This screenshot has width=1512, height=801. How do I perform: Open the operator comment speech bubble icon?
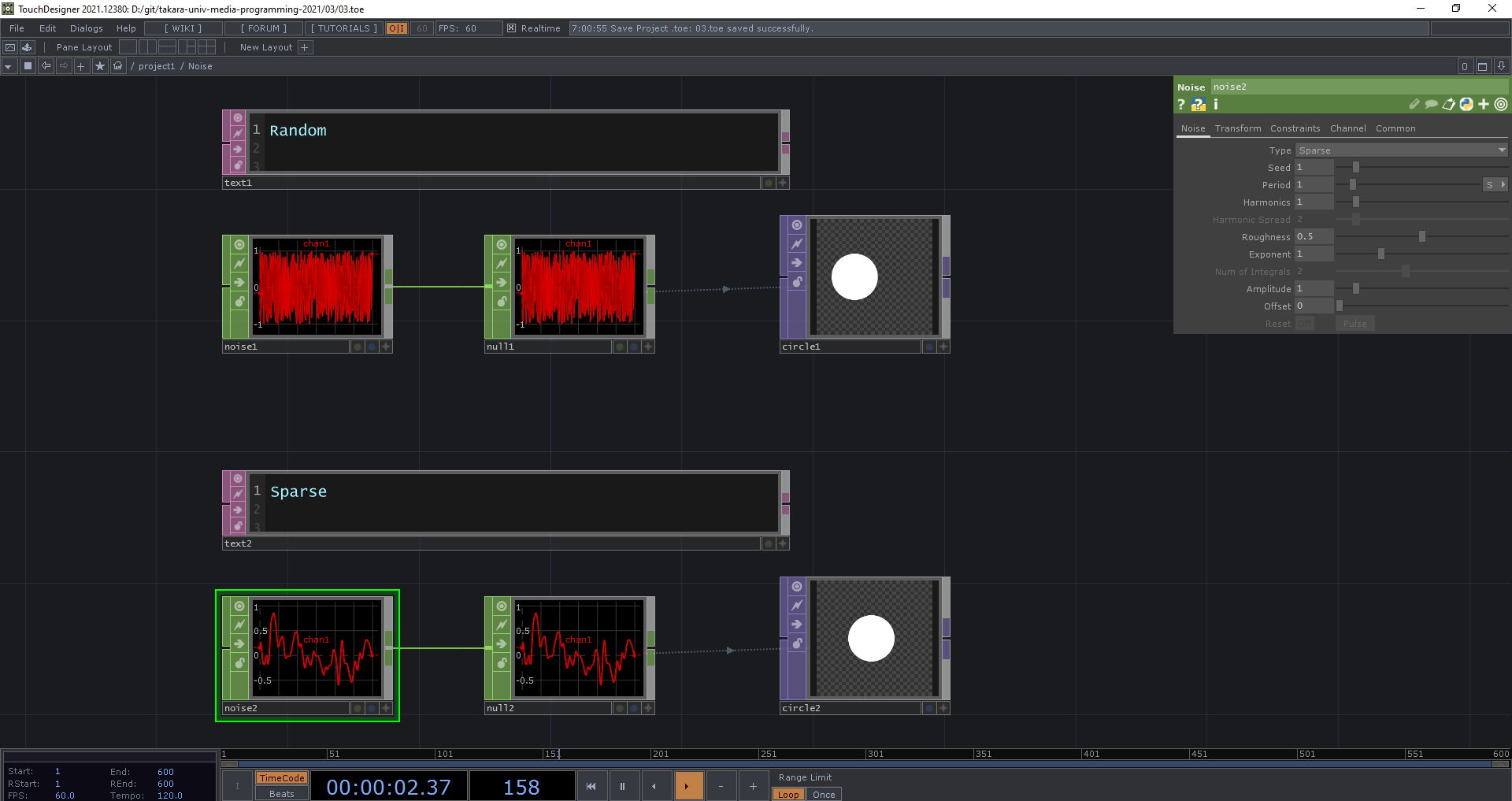[1431, 105]
